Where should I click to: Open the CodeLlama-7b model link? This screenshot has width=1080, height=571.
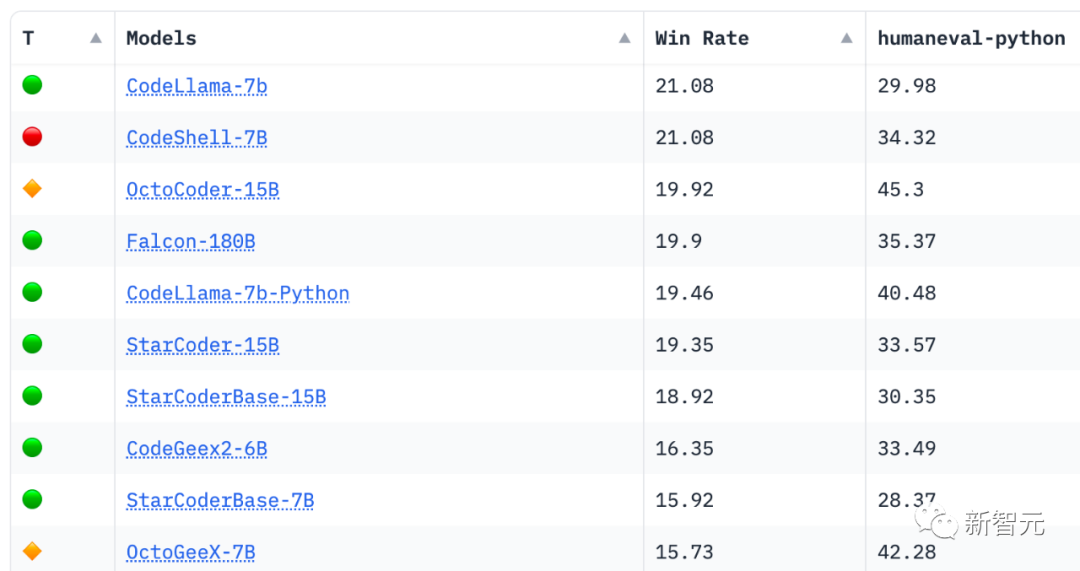tap(197, 86)
